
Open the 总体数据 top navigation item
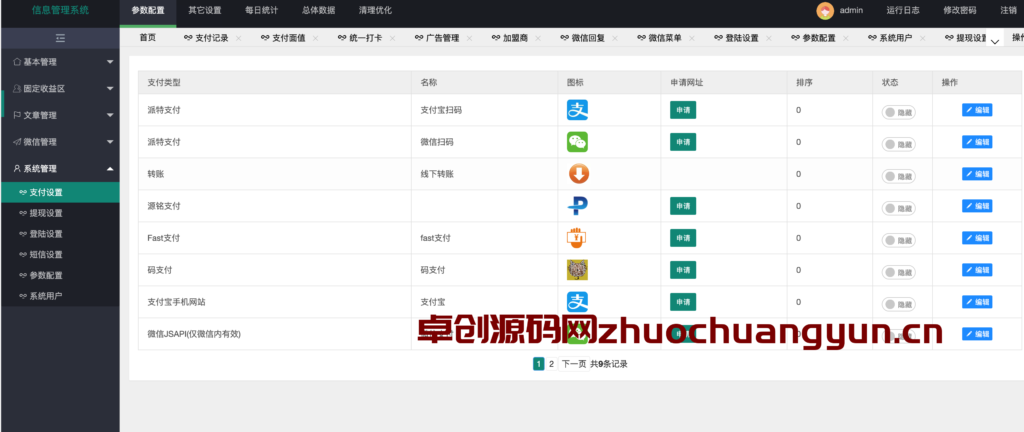pyautogui.click(x=318, y=11)
